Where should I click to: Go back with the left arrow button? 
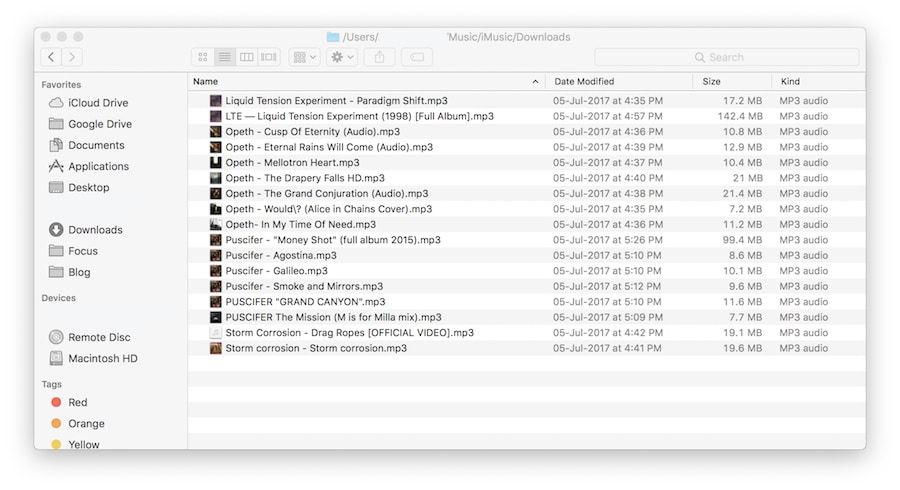pyautogui.click(x=51, y=57)
